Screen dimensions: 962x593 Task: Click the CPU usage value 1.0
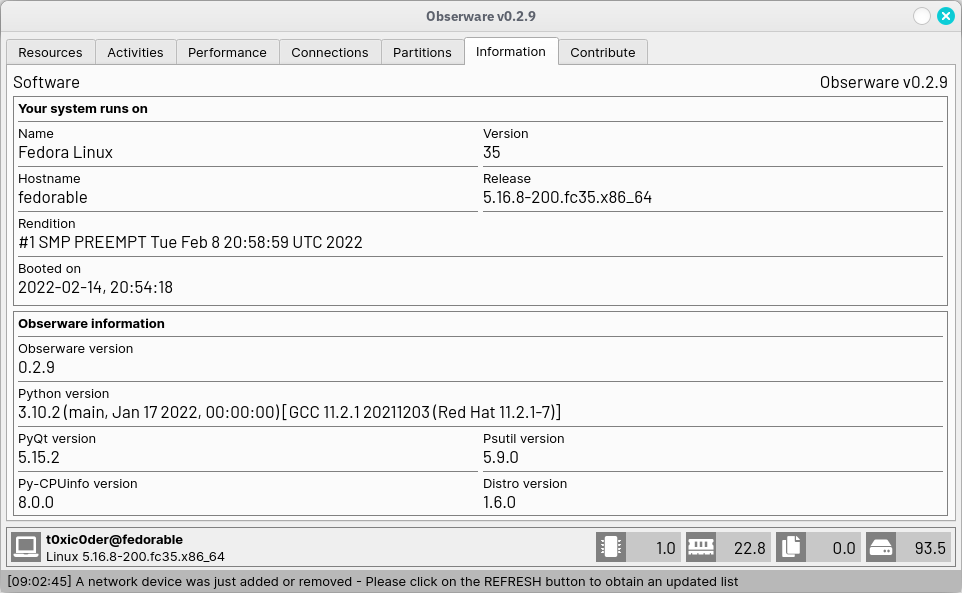click(x=666, y=548)
